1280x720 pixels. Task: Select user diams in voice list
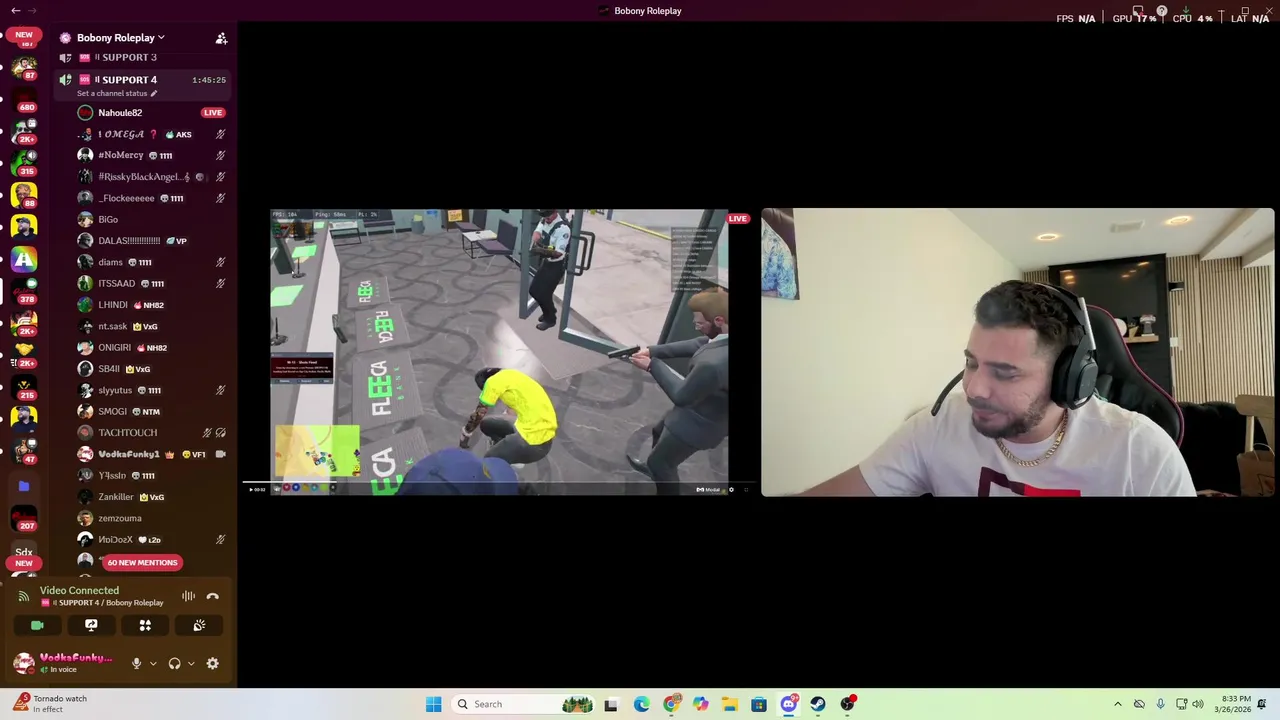pos(150,262)
